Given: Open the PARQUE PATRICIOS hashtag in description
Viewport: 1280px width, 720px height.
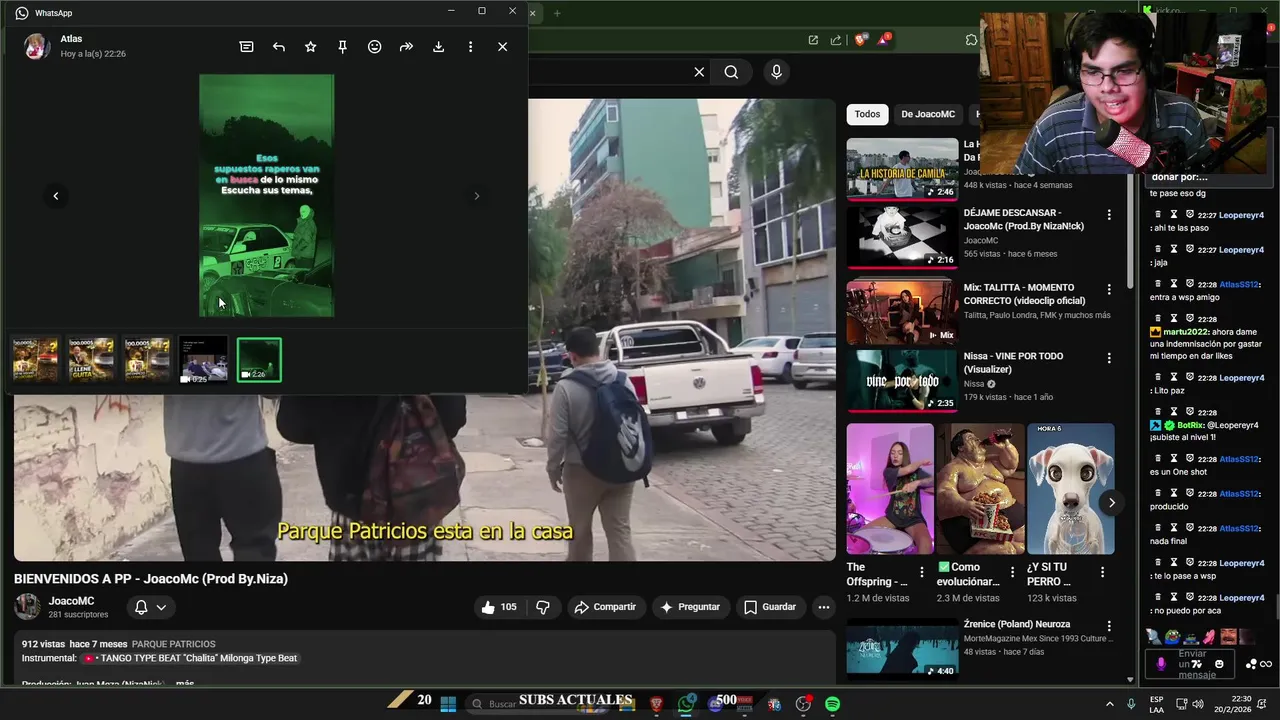Looking at the screenshot, I should pyautogui.click(x=174, y=644).
